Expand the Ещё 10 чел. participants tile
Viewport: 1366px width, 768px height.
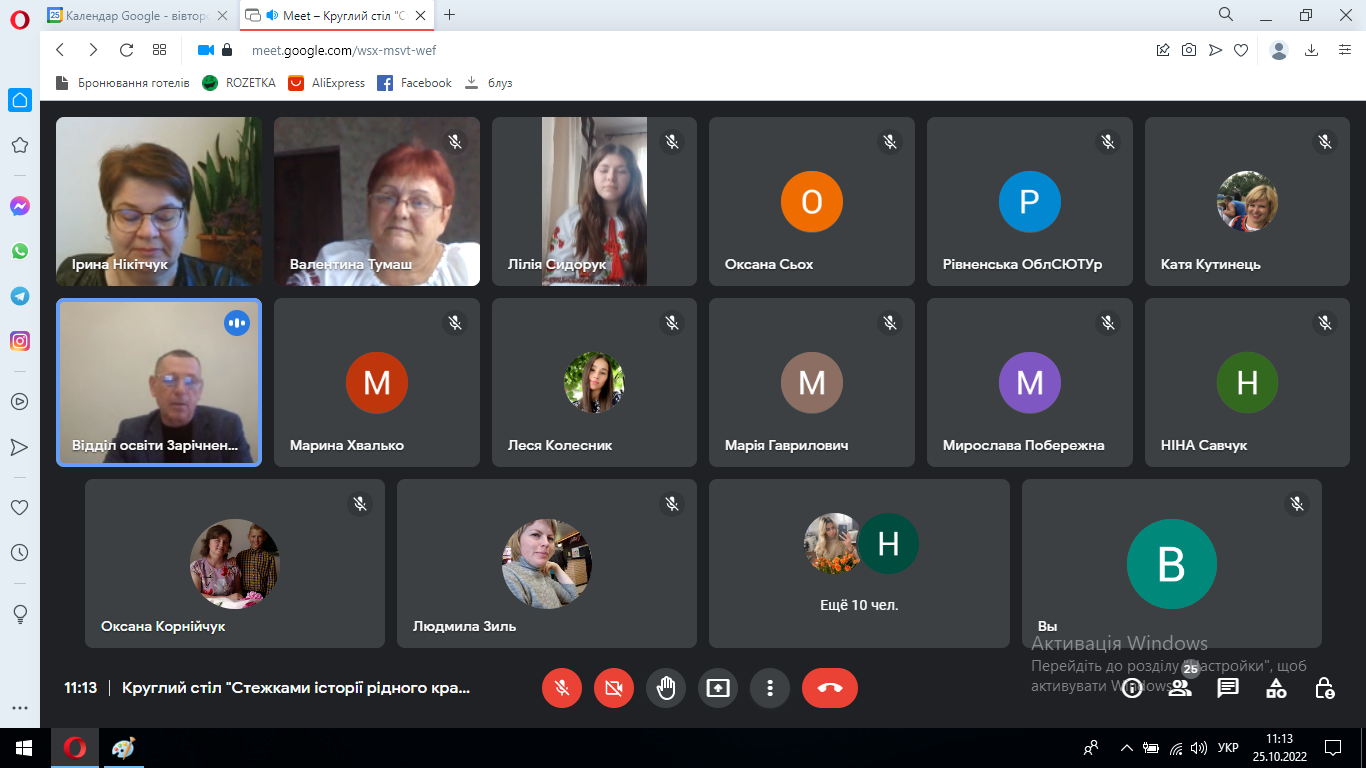pos(859,563)
